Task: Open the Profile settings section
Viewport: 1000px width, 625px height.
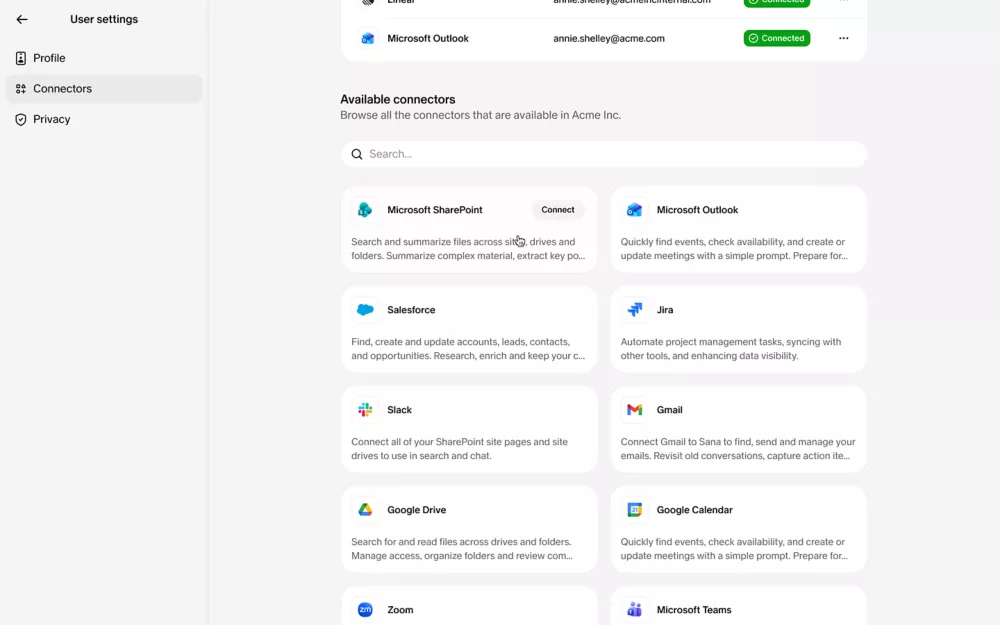Action: [x=104, y=58]
